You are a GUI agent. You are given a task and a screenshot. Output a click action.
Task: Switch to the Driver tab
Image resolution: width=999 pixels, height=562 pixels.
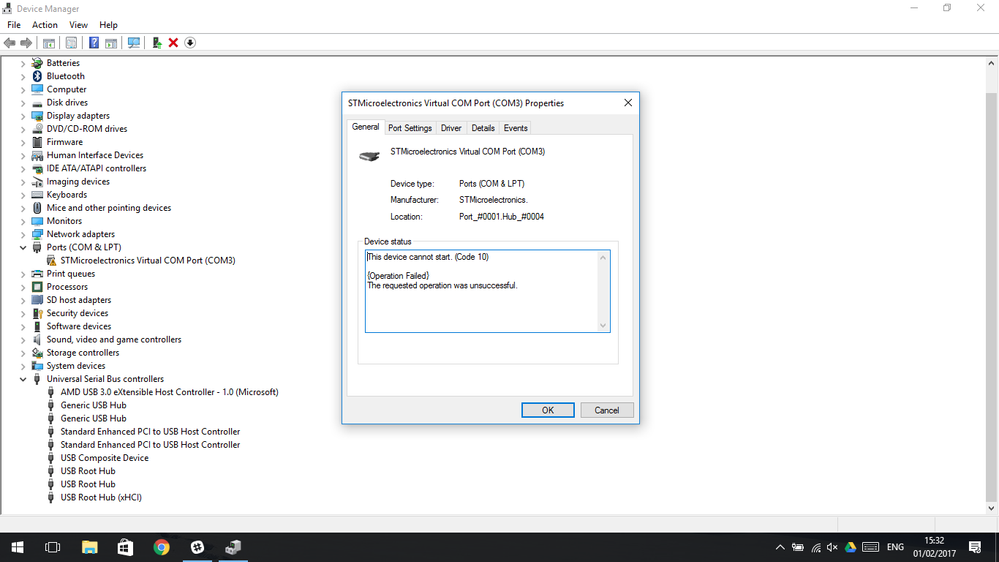point(450,128)
